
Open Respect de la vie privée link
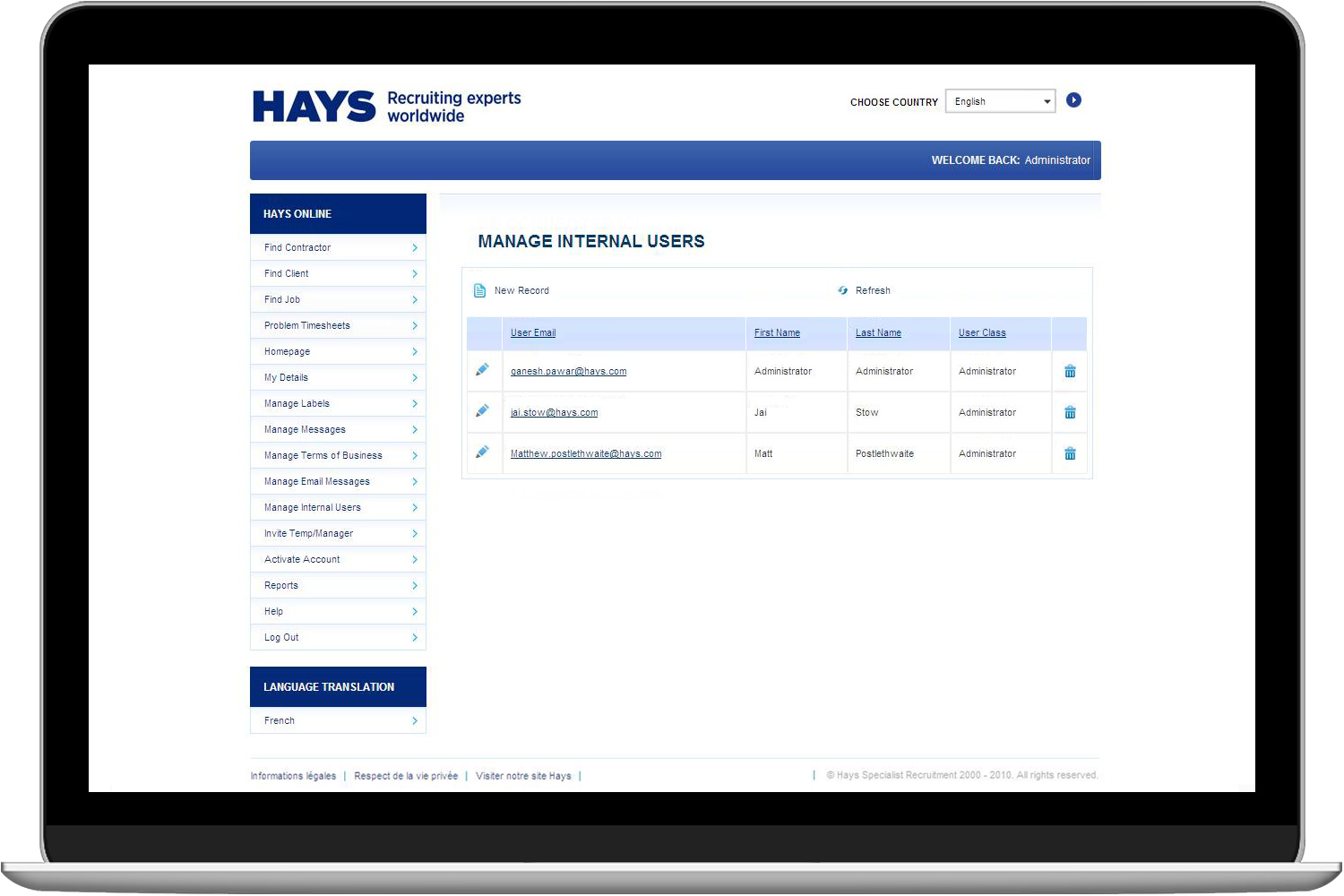click(x=406, y=776)
